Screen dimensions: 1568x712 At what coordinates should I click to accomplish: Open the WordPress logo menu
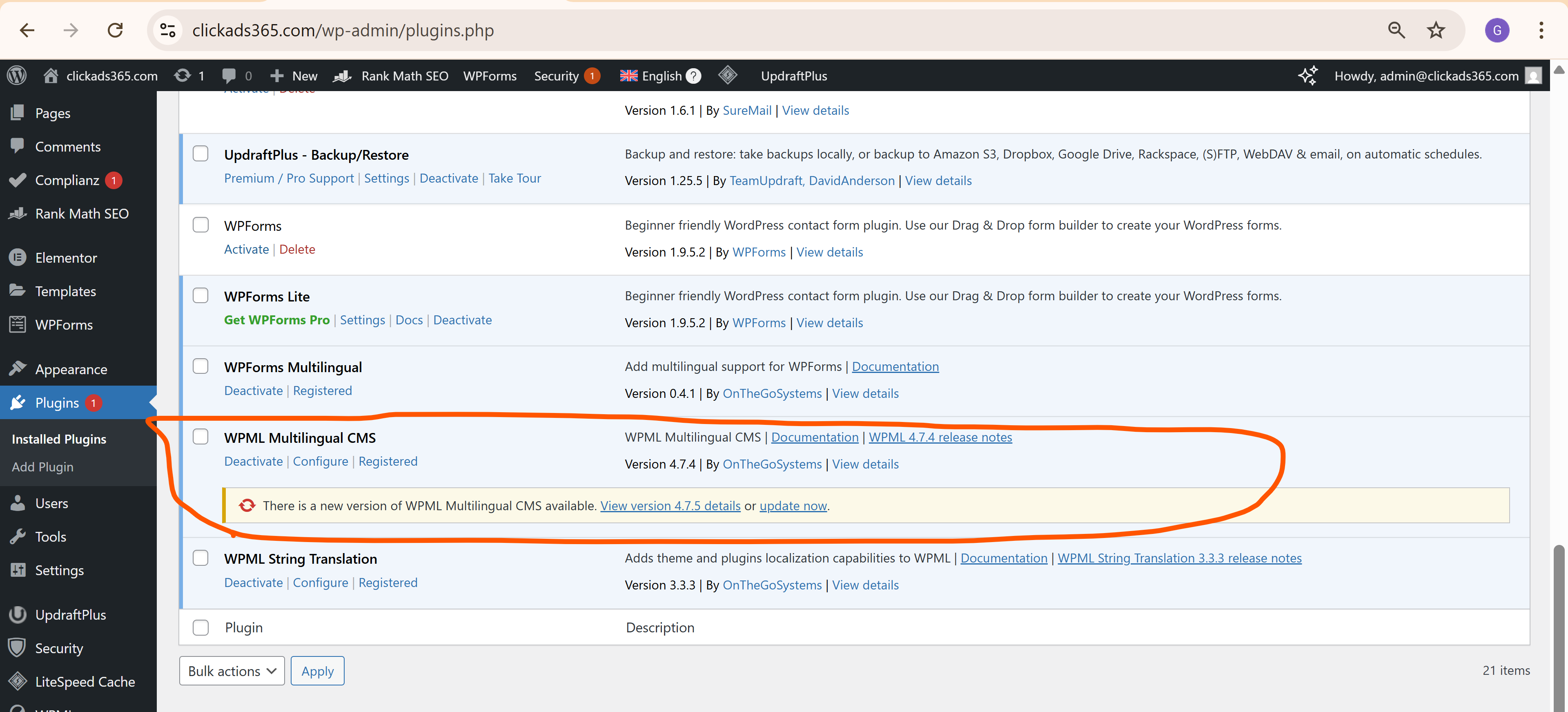pos(17,76)
